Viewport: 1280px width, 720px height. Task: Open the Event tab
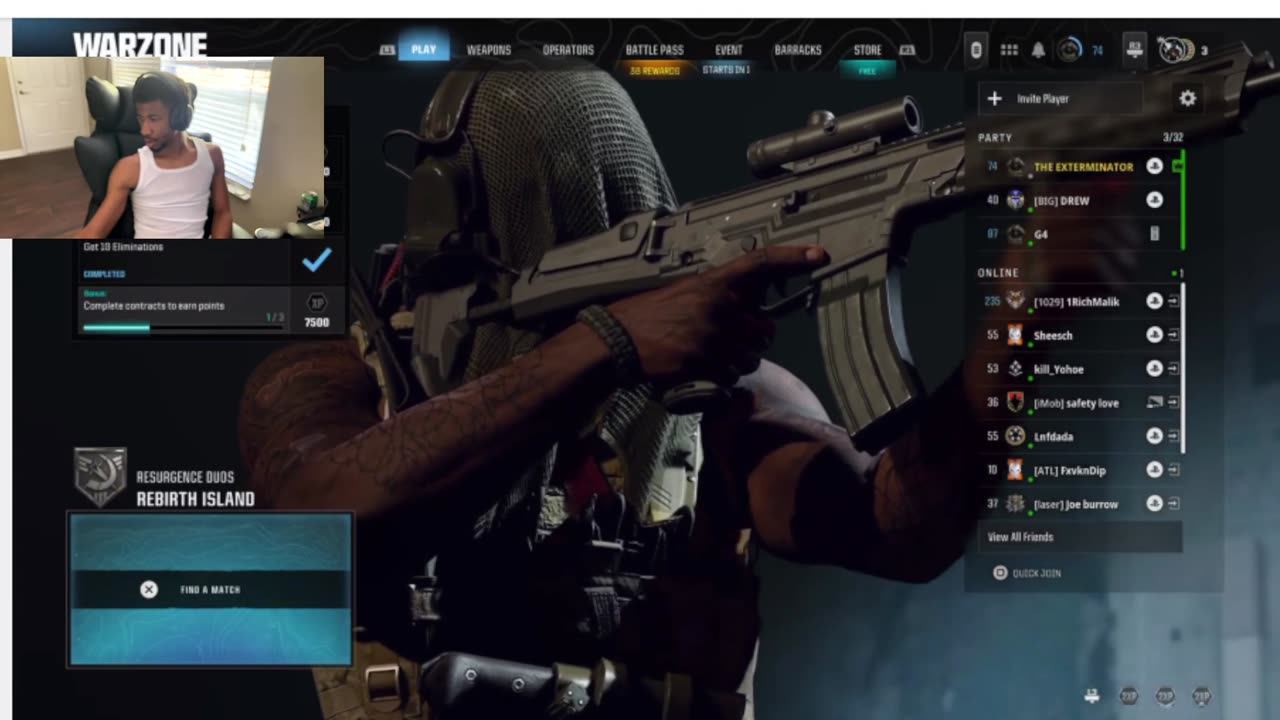pos(729,50)
